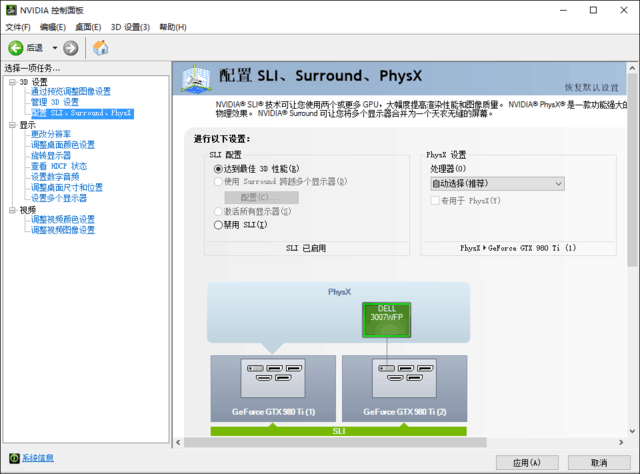640x474 pixels.
Task: Click the green SLI bridge bar
Action: 339,431
